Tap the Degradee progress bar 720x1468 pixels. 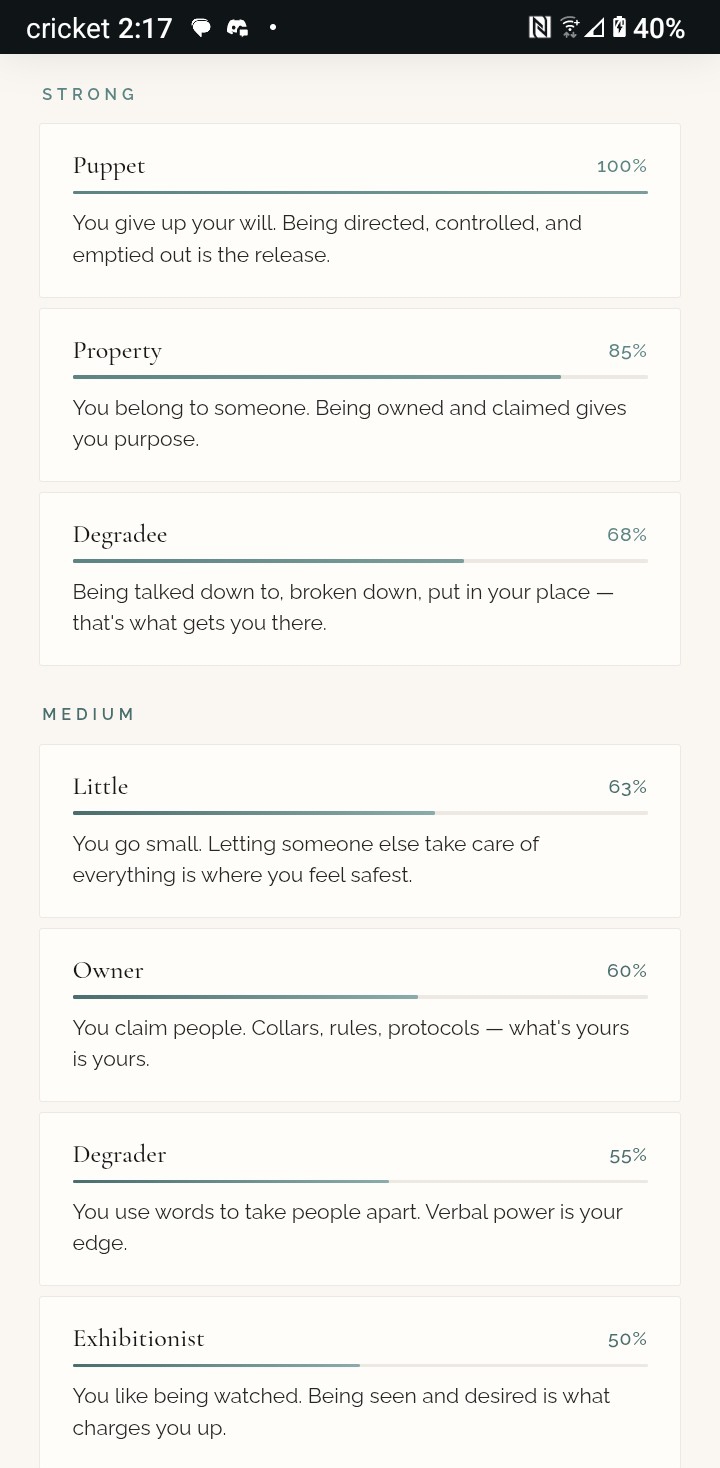pos(360,561)
